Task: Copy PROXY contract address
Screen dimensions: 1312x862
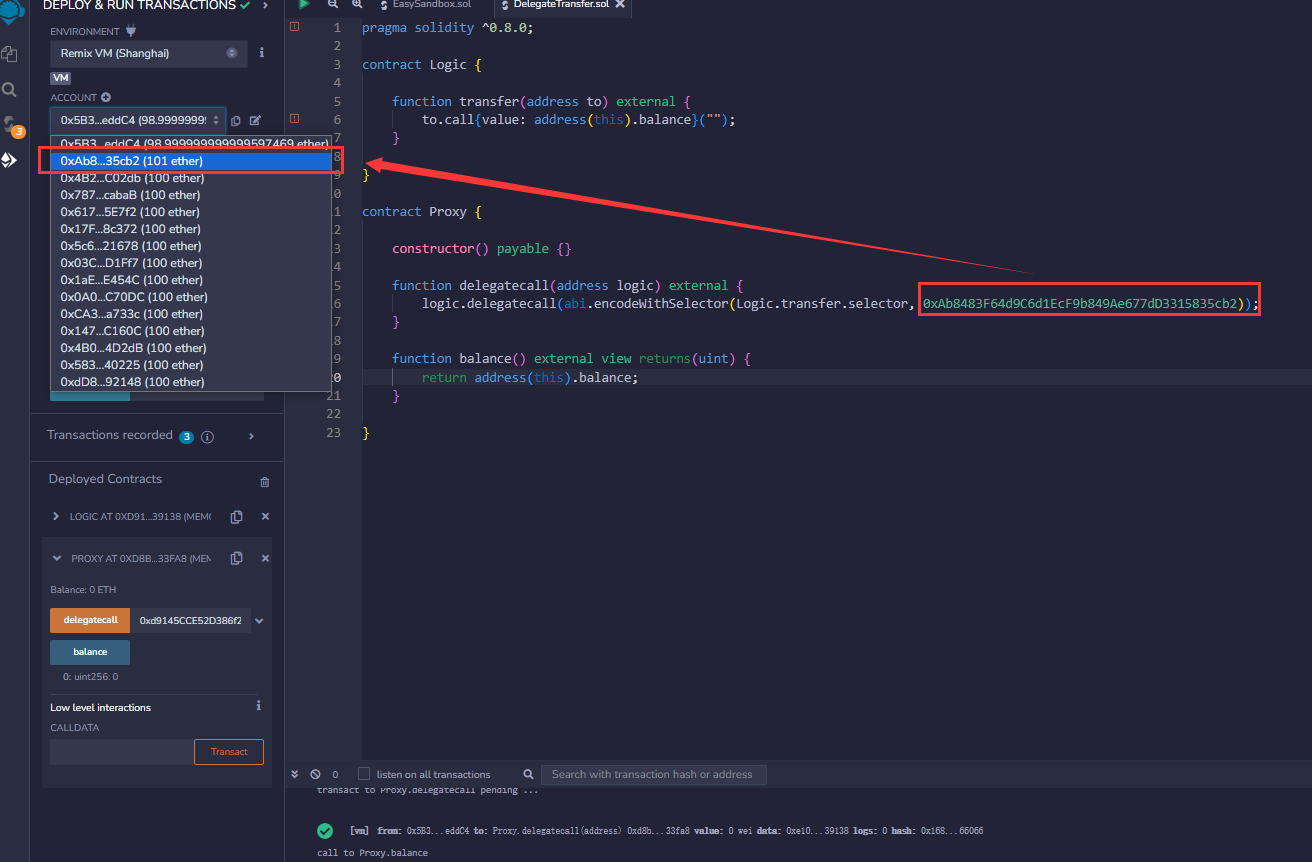Action: coord(236,558)
